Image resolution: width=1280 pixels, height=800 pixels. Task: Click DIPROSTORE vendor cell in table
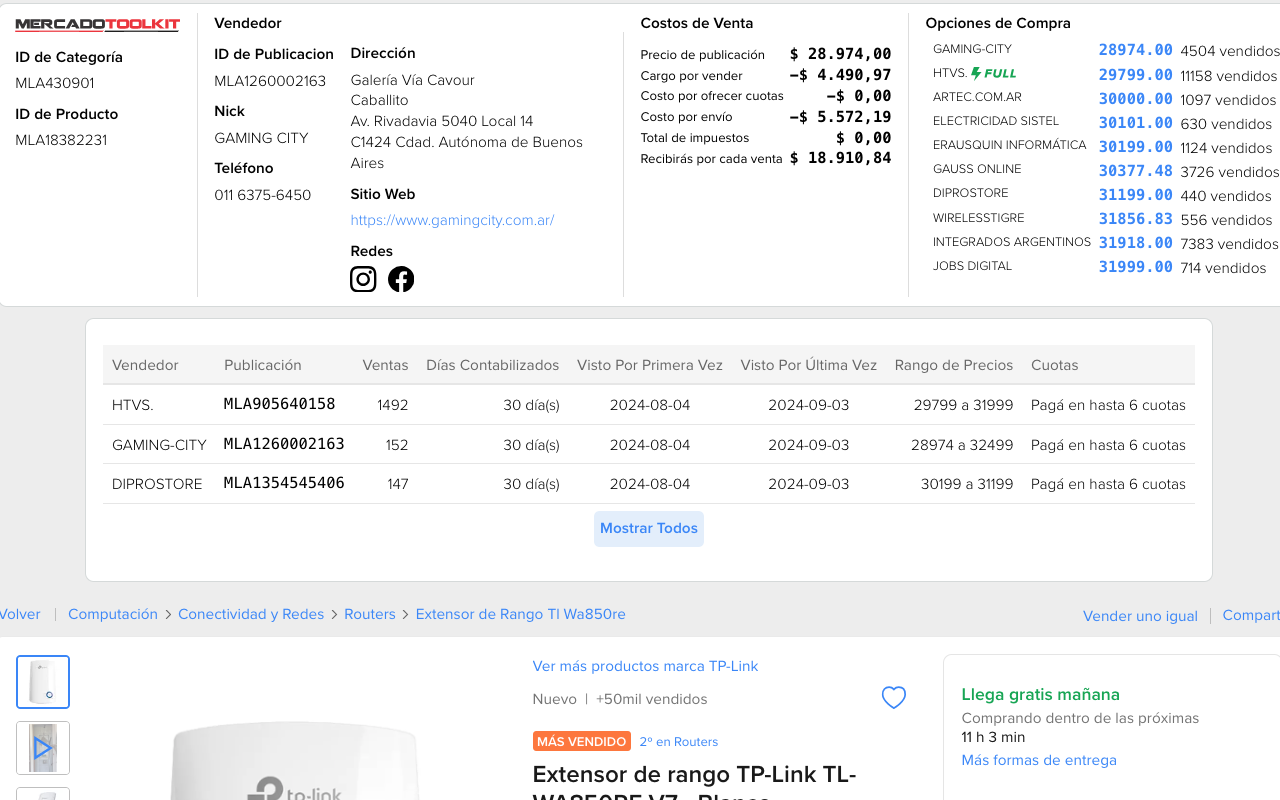(x=157, y=484)
